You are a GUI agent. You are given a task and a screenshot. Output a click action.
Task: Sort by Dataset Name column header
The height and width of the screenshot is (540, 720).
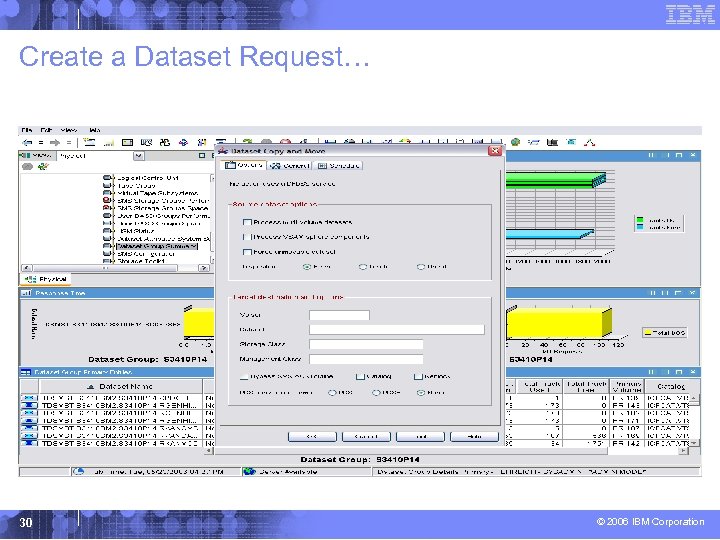[x=121, y=386]
